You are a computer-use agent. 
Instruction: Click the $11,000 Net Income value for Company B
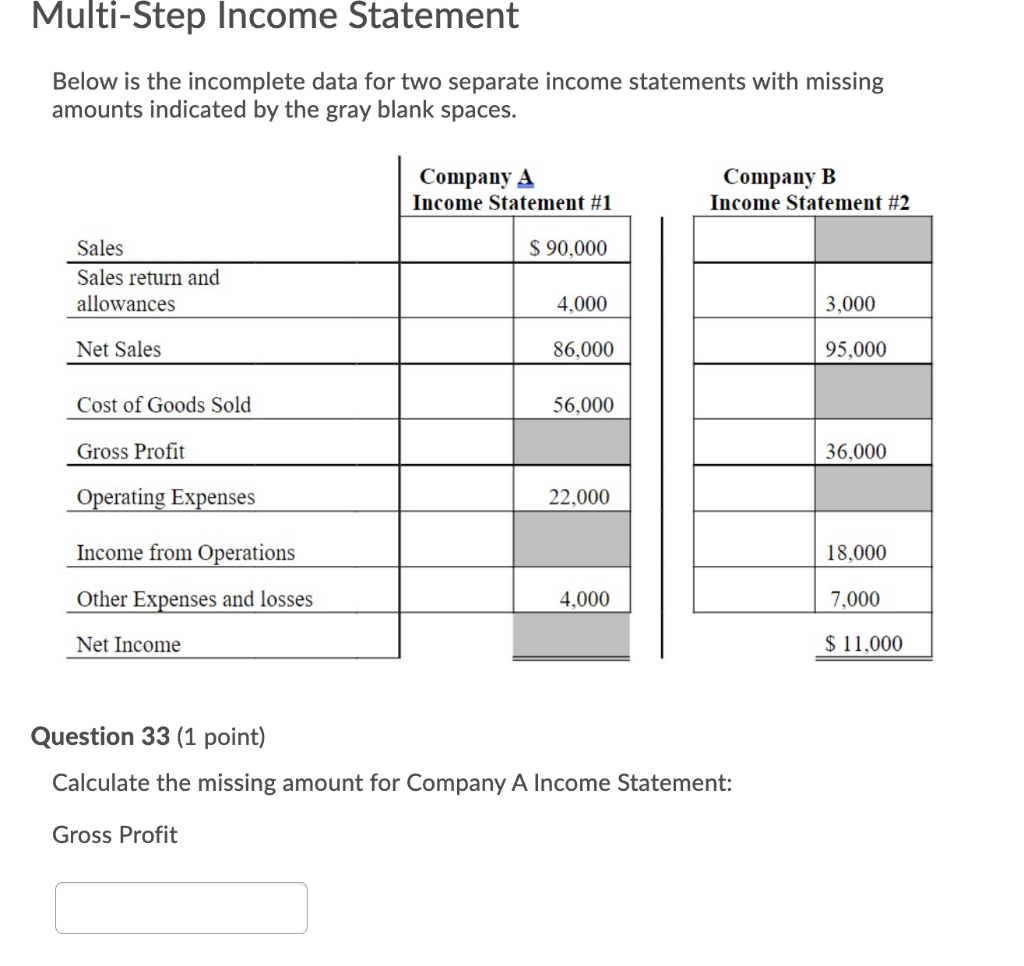pos(867,643)
